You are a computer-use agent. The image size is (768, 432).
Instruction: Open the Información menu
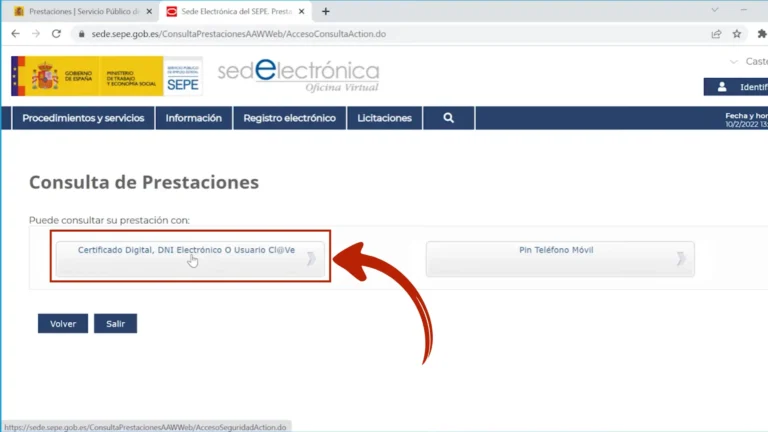click(x=193, y=118)
